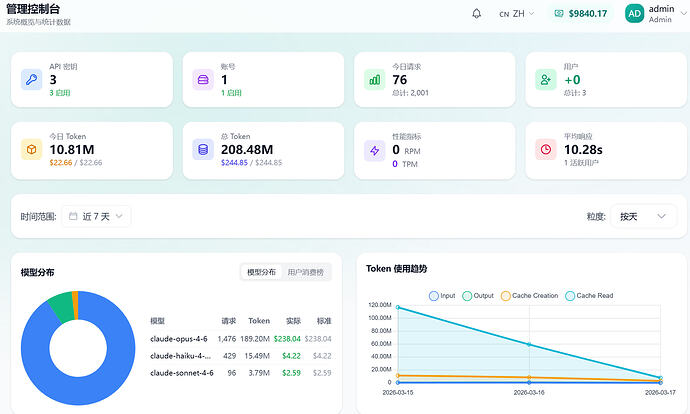
Task: Open the ZH language dropdown
Action: tap(517, 14)
